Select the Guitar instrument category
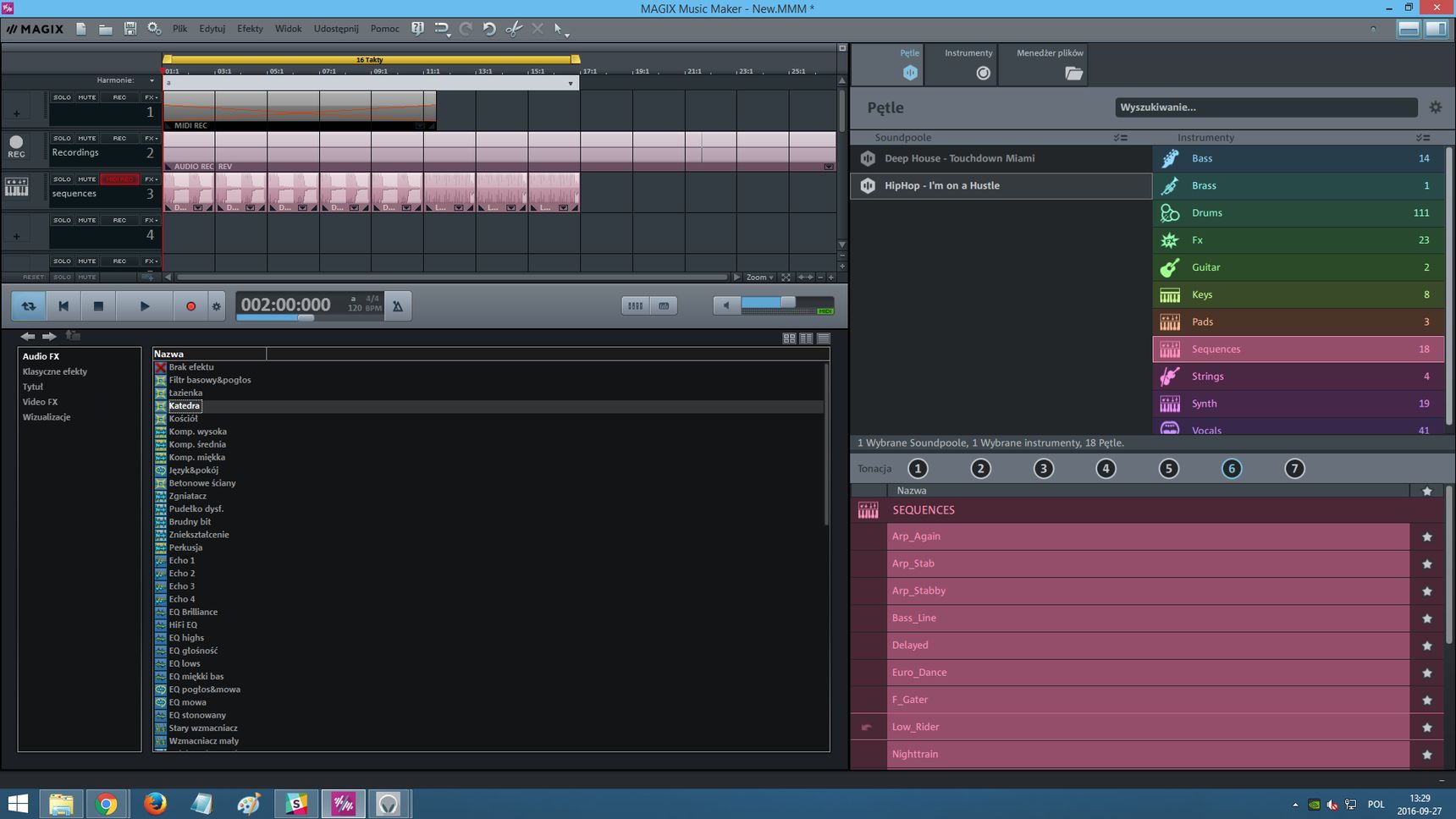The image size is (1456, 819). pyautogui.click(x=1299, y=267)
